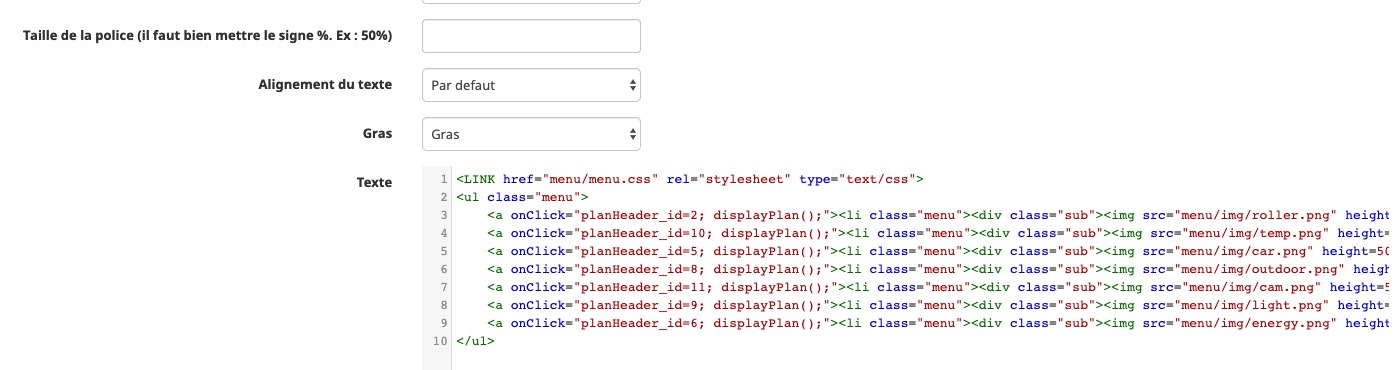Click the opening ul class="menu" line
Image resolution: width=1398 pixels, height=370 pixels.
pos(523,197)
